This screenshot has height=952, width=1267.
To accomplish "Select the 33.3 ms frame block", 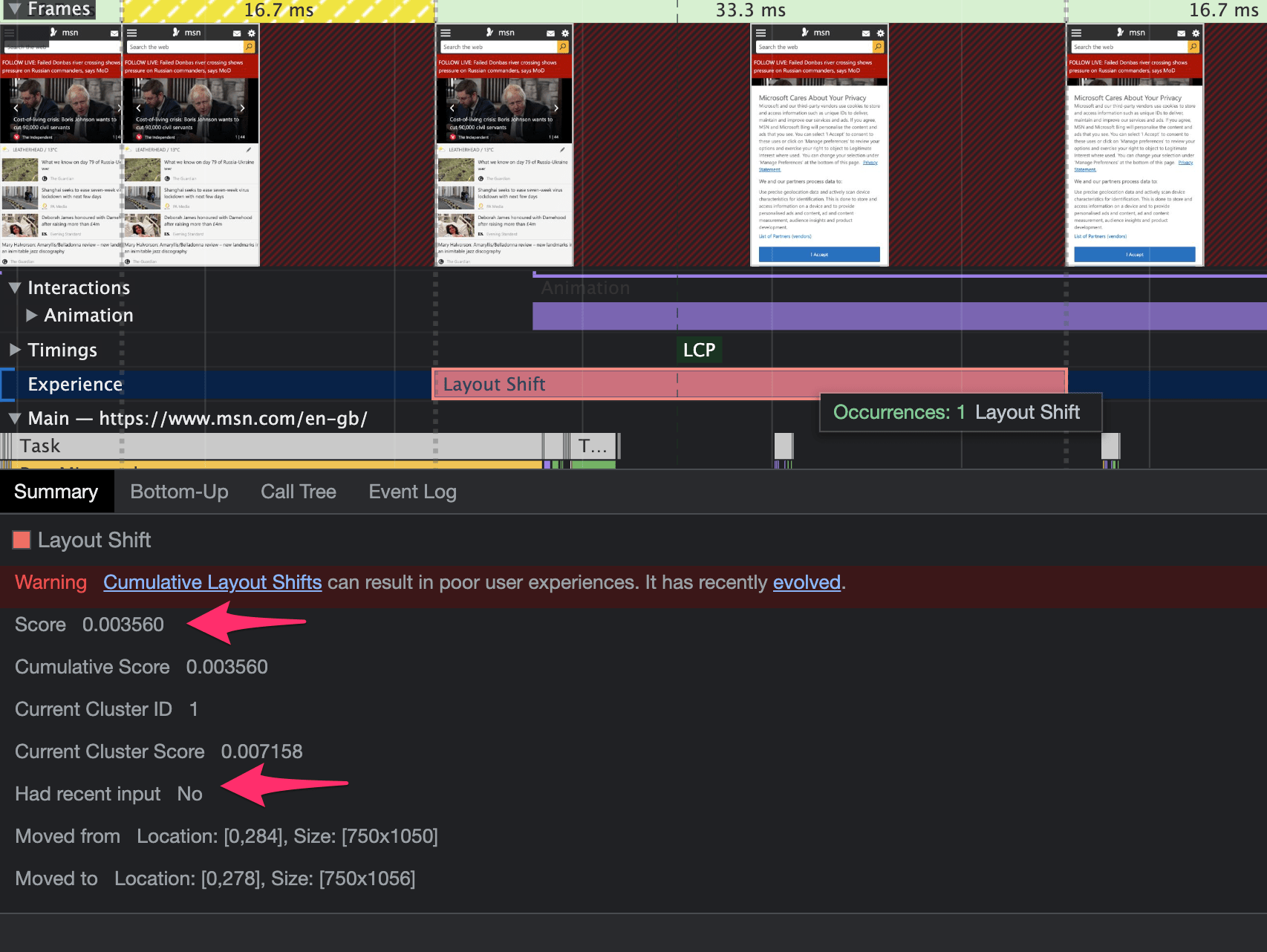I will pyautogui.click(x=750, y=10).
